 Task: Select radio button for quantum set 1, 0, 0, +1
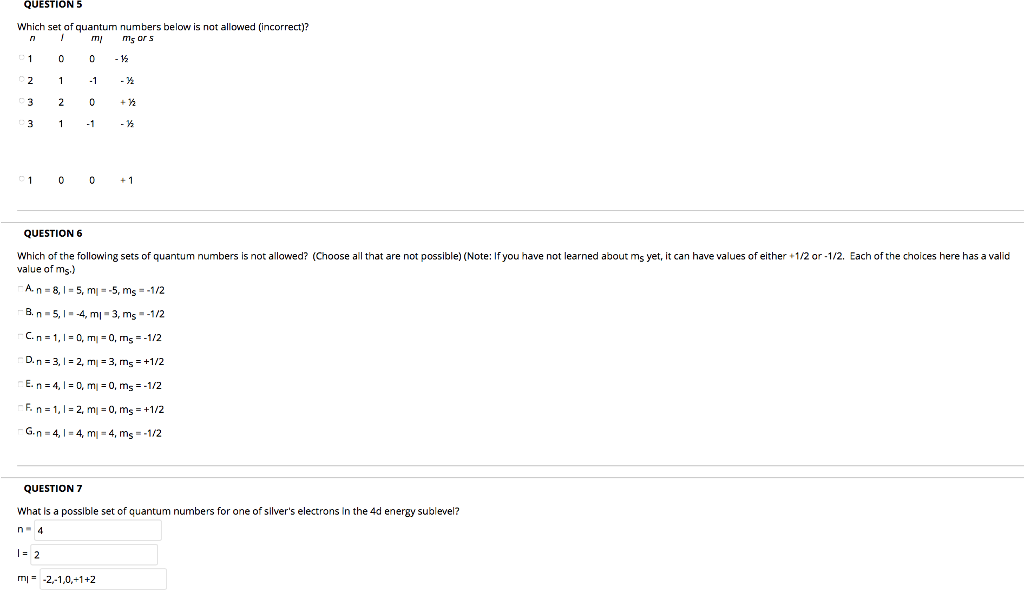coord(21,179)
